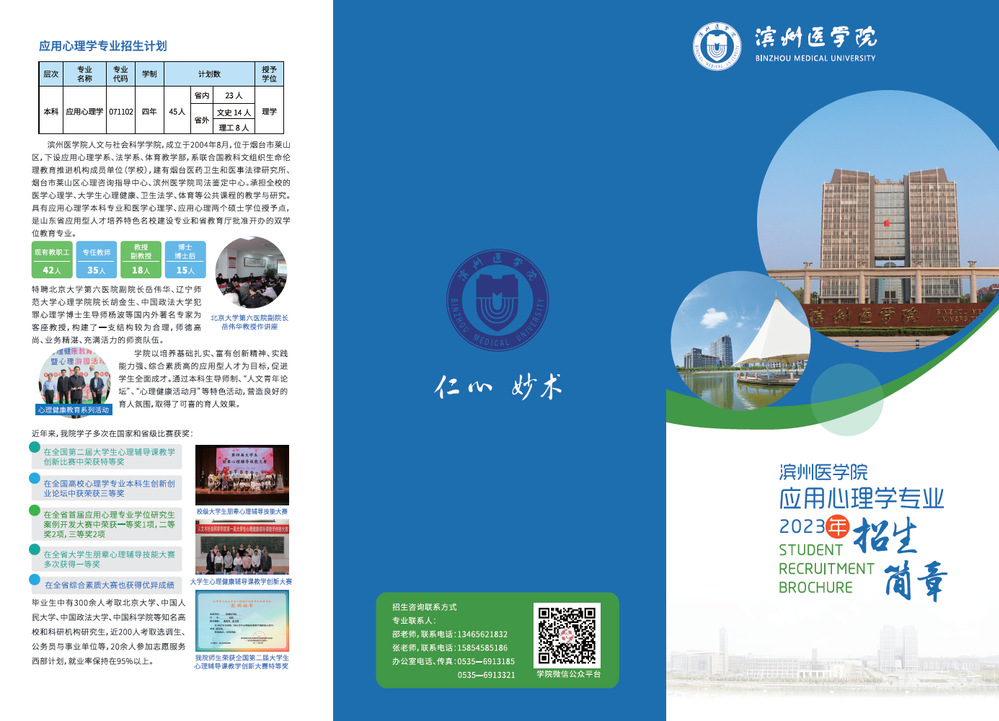Click the contact line '张老师,联系电话:15854585186'
The width and height of the screenshot is (999, 721).
450,648
